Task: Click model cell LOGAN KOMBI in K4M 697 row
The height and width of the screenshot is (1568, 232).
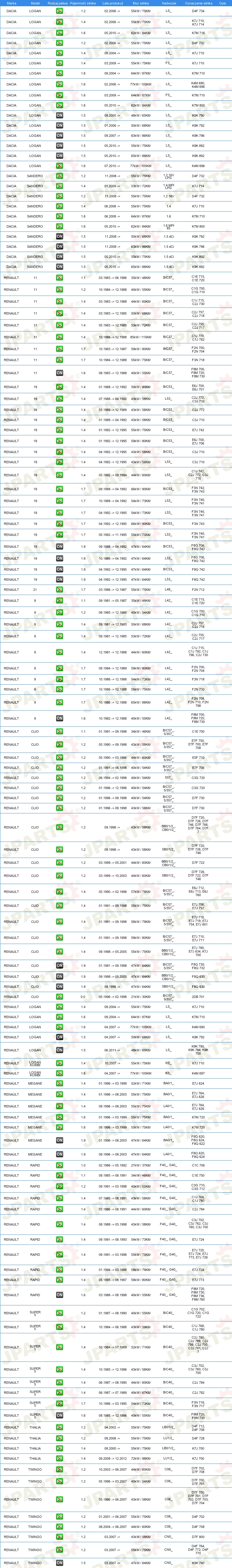Action: pyautogui.click(x=35, y=1074)
